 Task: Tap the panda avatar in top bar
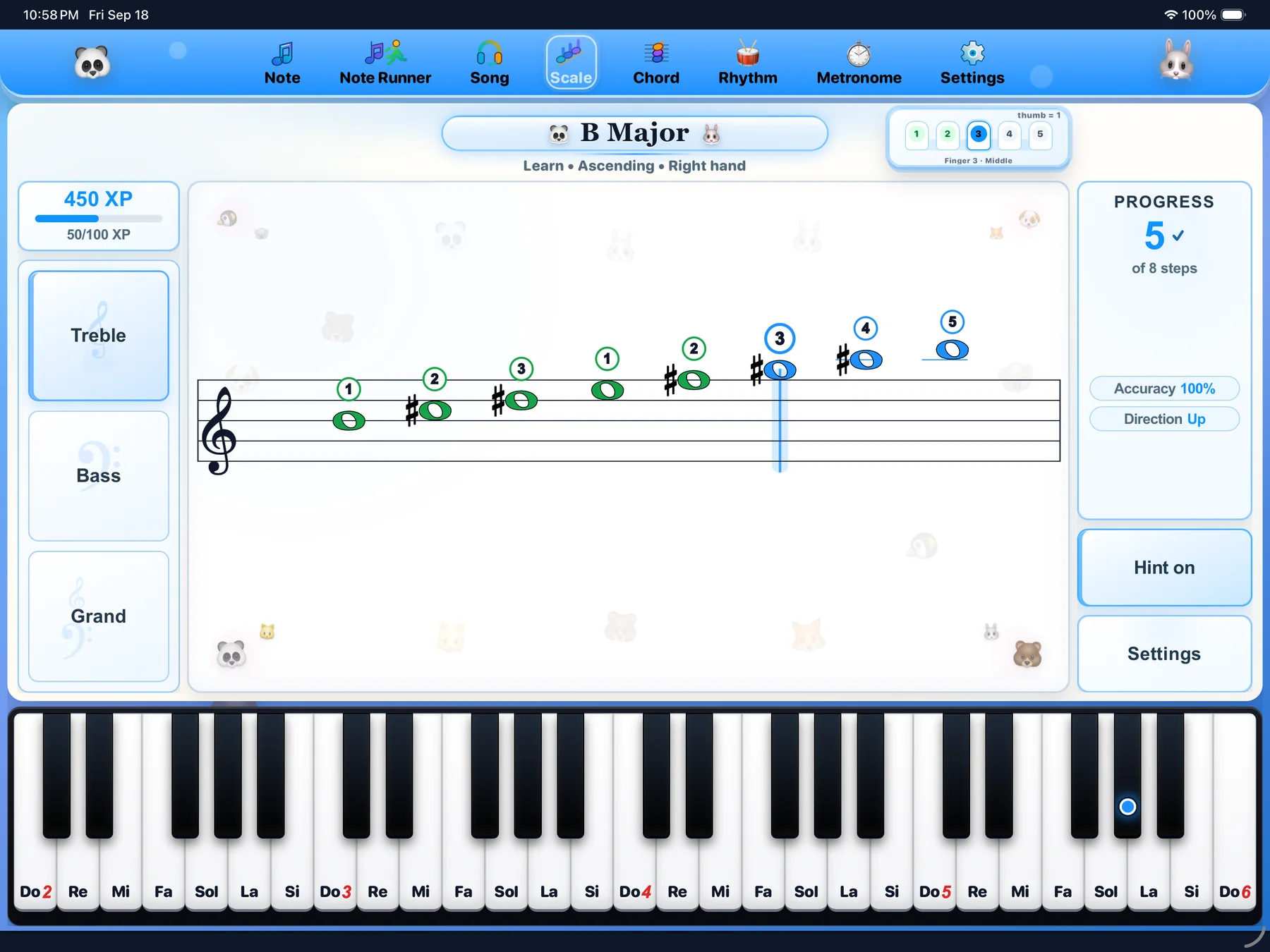tap(92, 63)
